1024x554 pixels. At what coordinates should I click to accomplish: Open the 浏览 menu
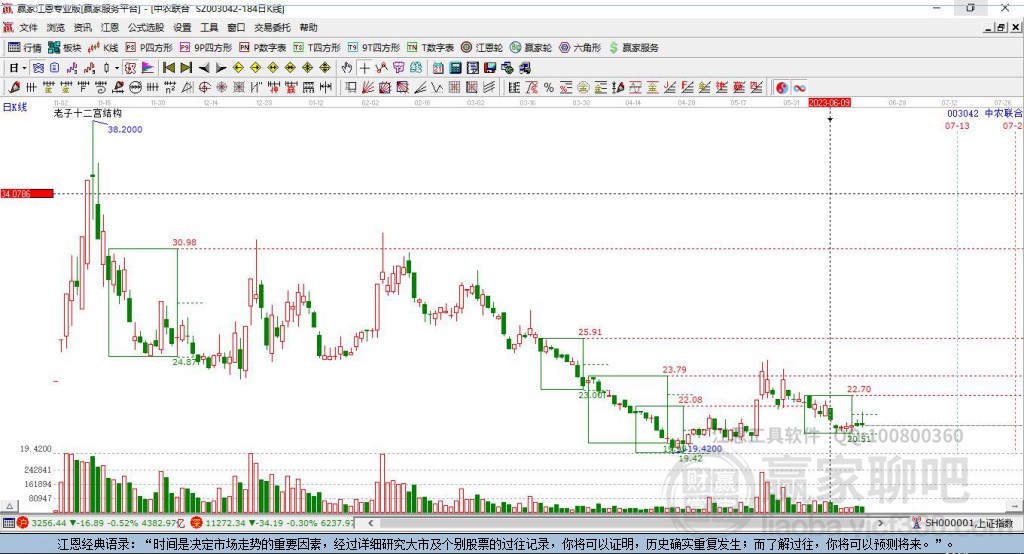point(56,27)
